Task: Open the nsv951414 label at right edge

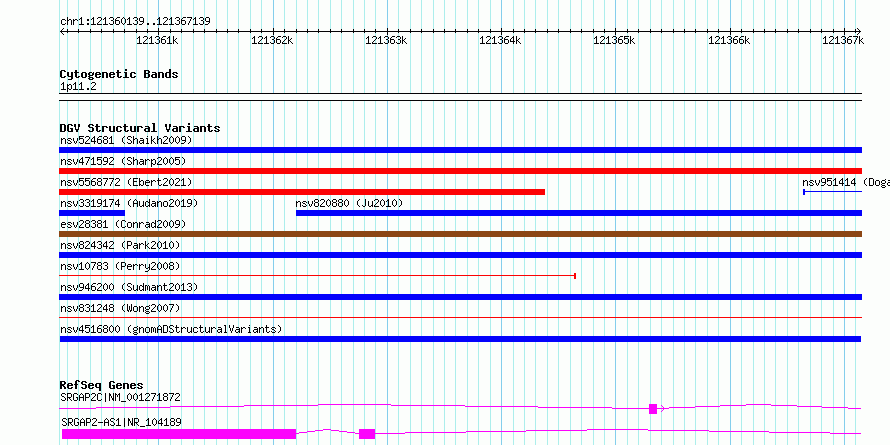Action: 846,182
